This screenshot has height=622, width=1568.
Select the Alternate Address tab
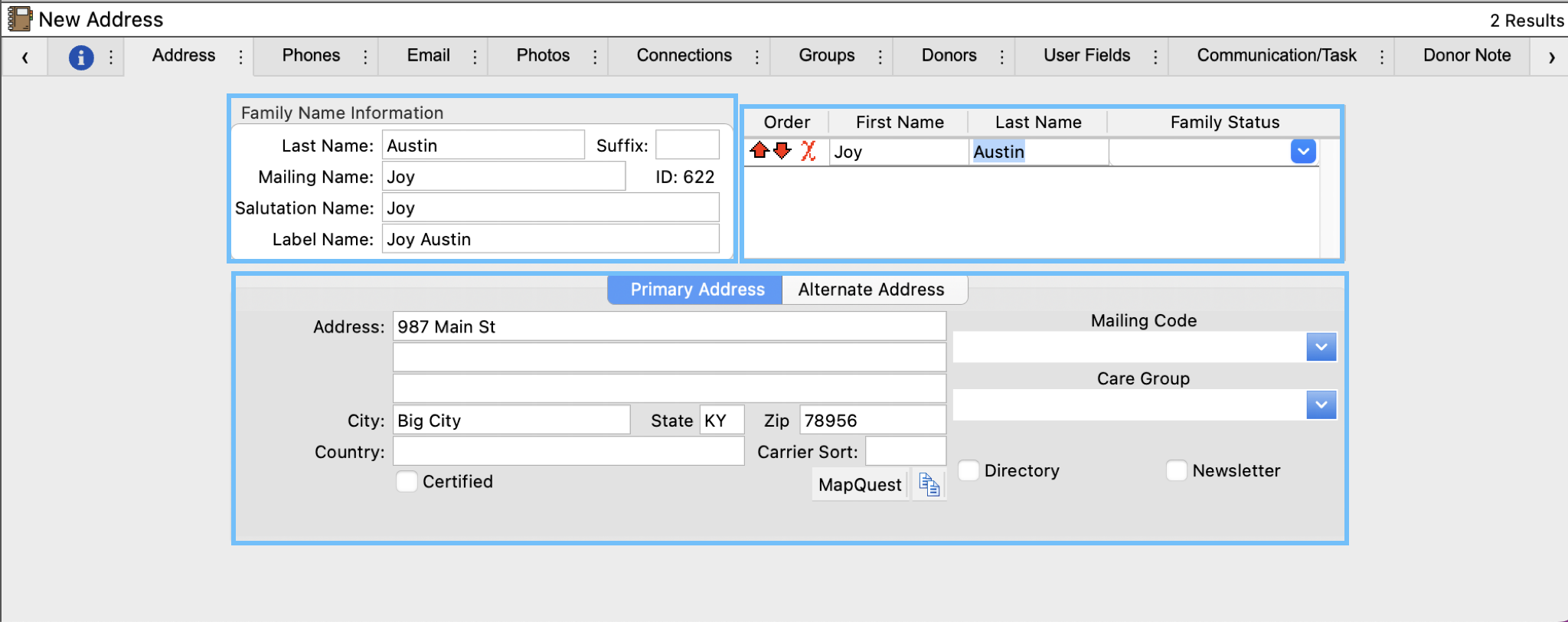(x=871, y=290)
